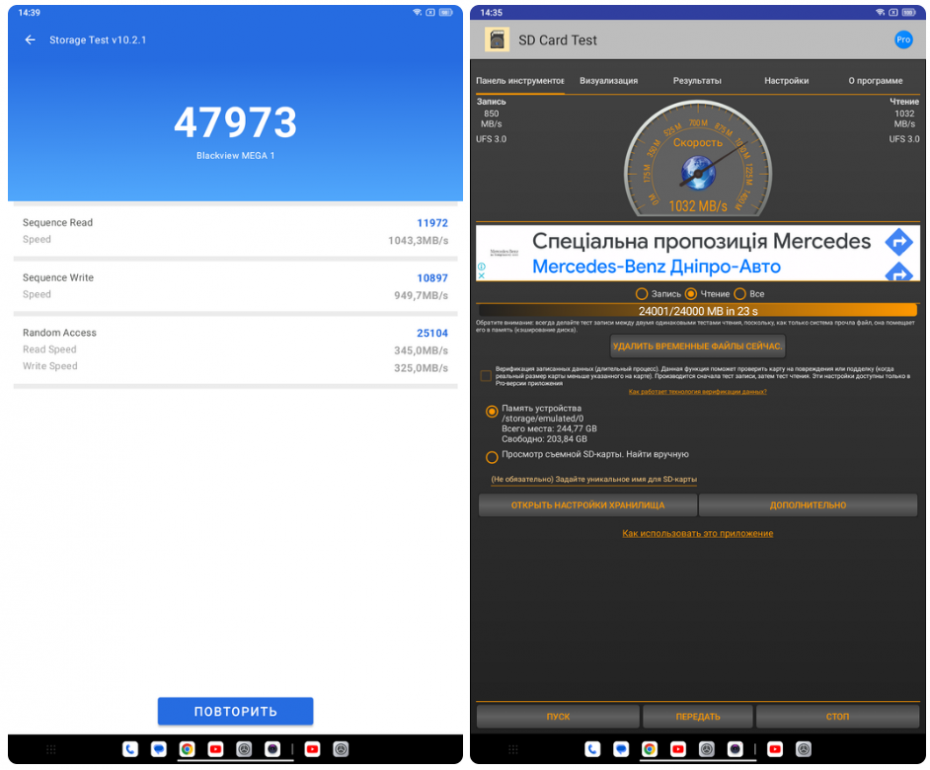Switch to the Визуализация tab

(608, 81)
